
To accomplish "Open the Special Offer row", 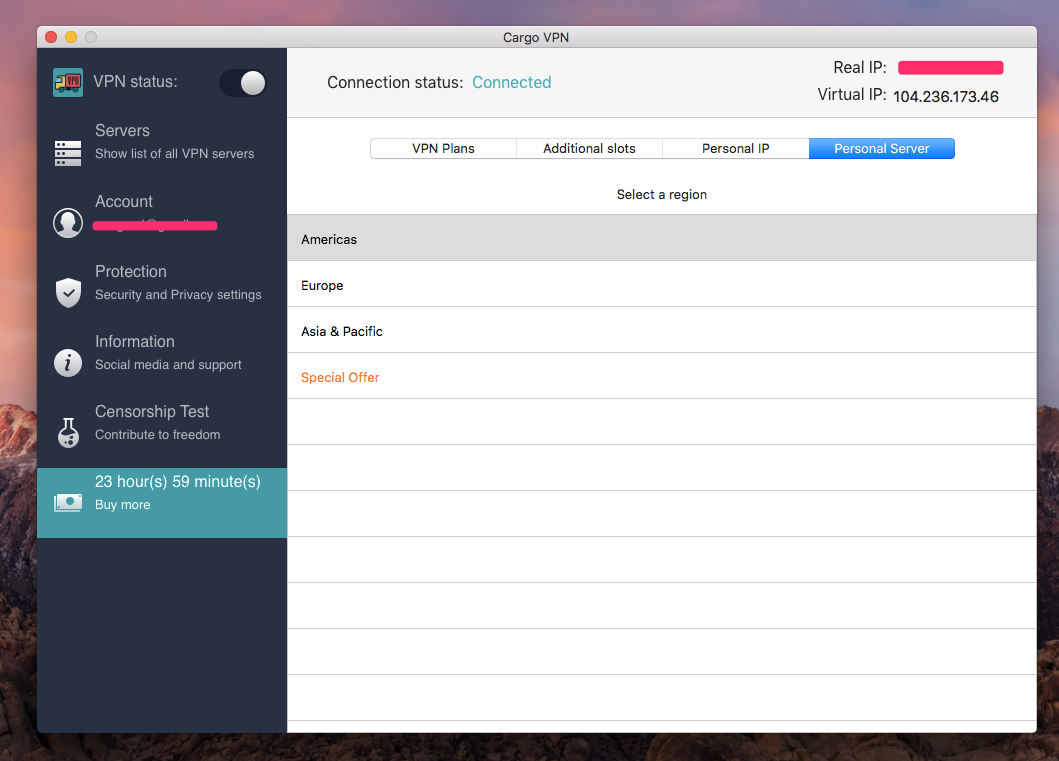I will point(662,376).
